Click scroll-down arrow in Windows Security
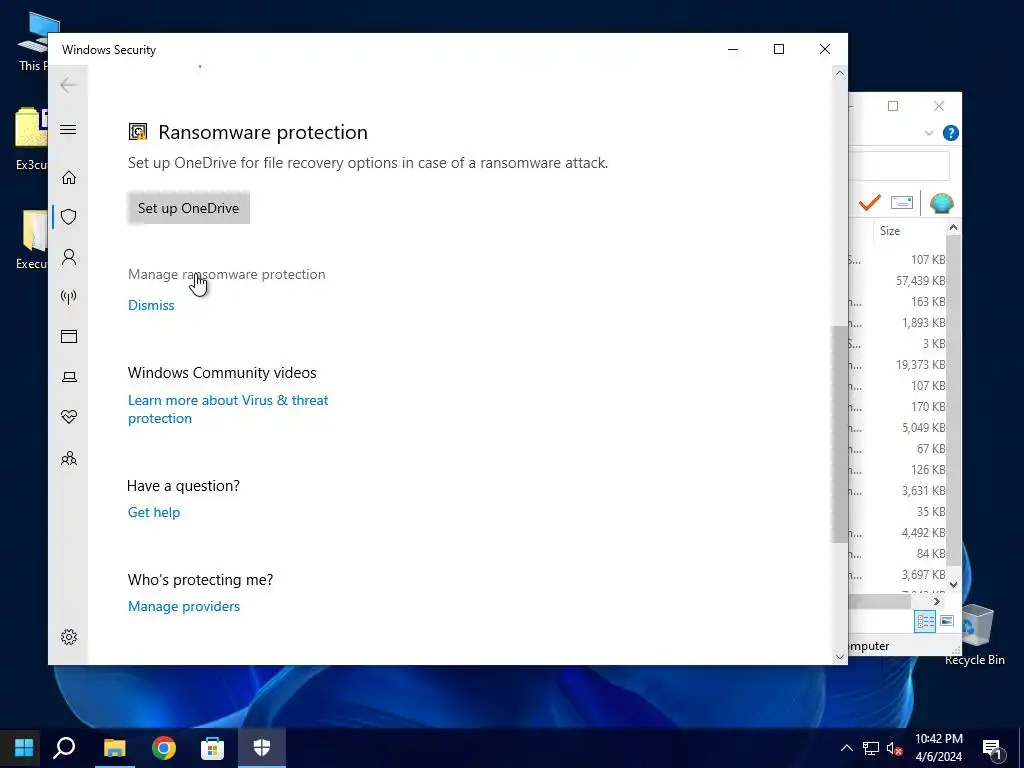The width and height of the screenshot is (1024, 768). (x=840, y=657)
